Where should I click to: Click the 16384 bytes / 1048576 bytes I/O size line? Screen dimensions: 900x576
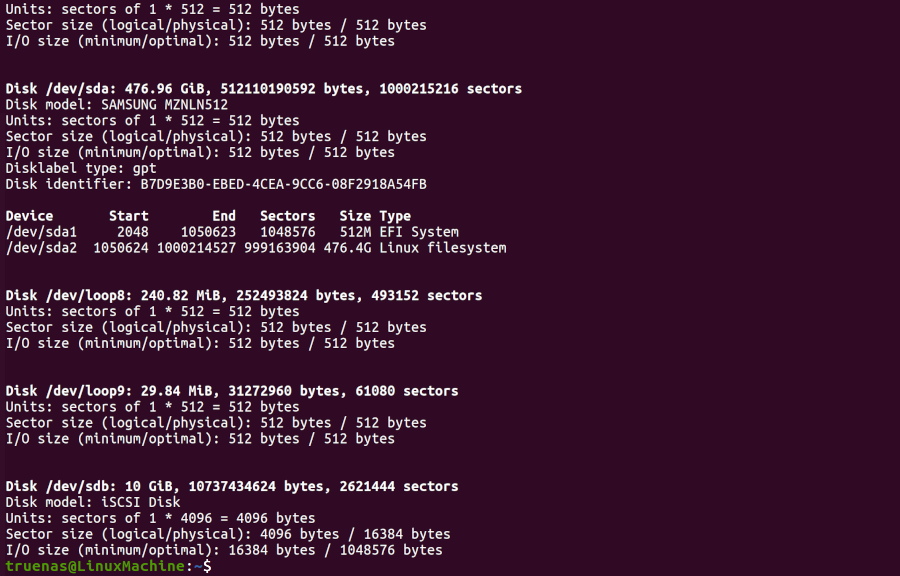coord(224,551)
